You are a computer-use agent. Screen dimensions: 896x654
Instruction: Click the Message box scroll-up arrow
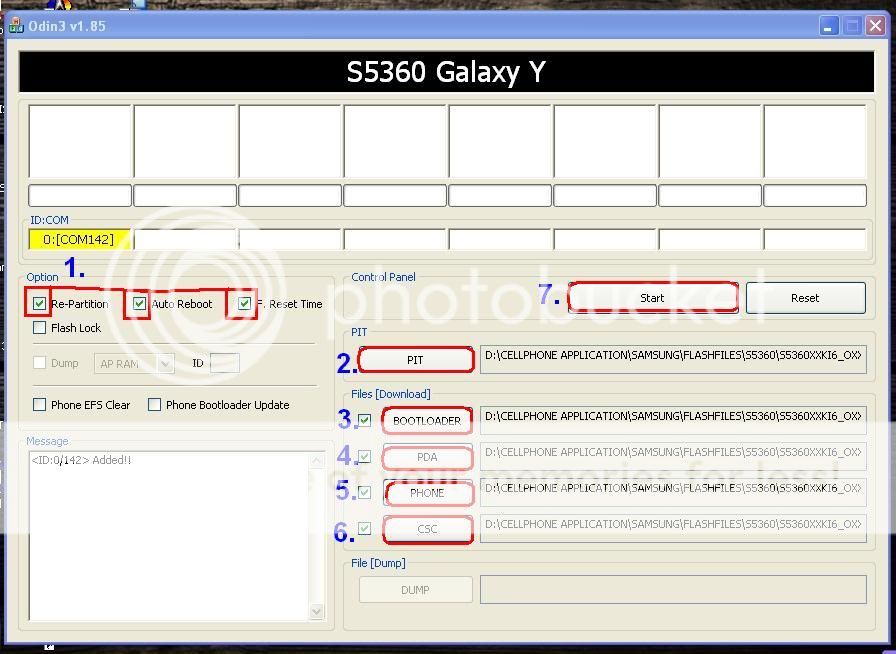[x=317, y=460]
